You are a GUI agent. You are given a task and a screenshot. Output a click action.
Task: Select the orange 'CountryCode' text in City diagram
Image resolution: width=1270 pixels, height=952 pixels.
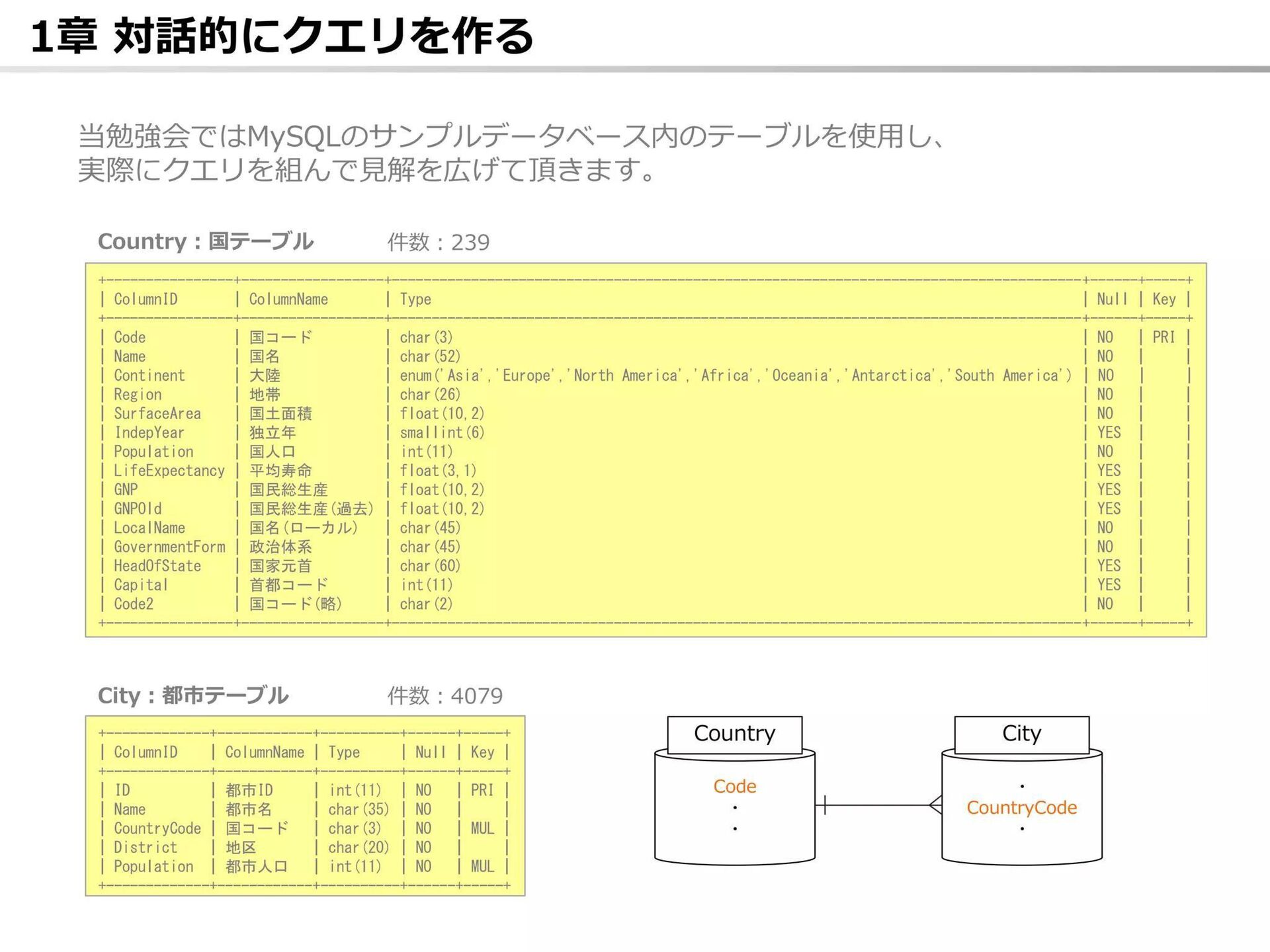(1021, 807)
